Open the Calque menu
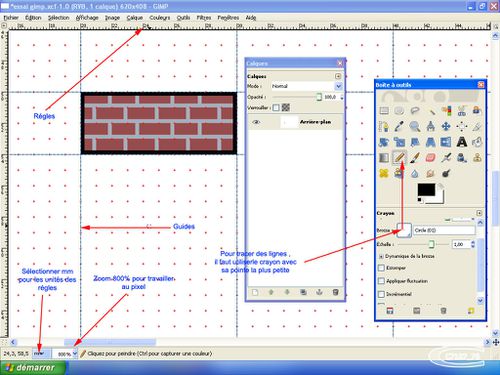500x375 pixels. [x=135, y=18]
